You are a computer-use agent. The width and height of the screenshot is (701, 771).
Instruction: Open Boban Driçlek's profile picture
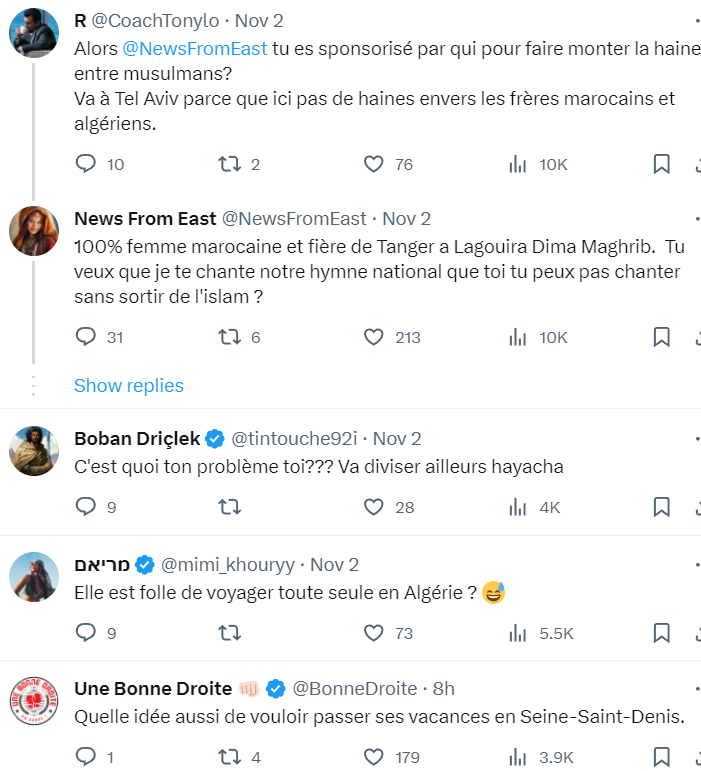point(34,451)
